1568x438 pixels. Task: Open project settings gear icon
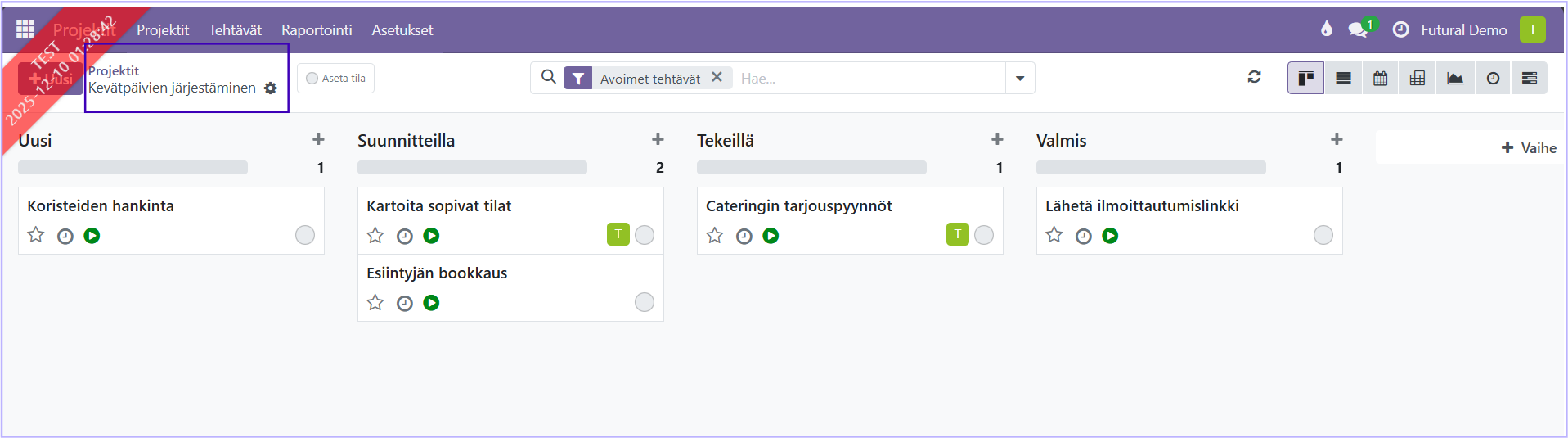point(271,88)
